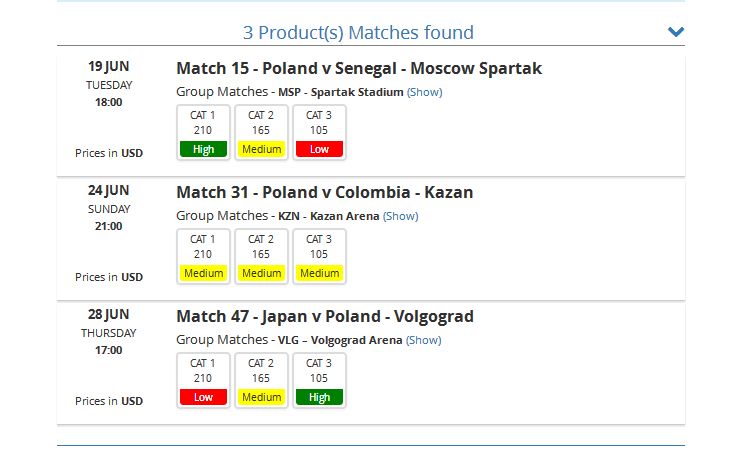
Task: Click red Low availability badge for Match 47
Action: coord(203,397)
